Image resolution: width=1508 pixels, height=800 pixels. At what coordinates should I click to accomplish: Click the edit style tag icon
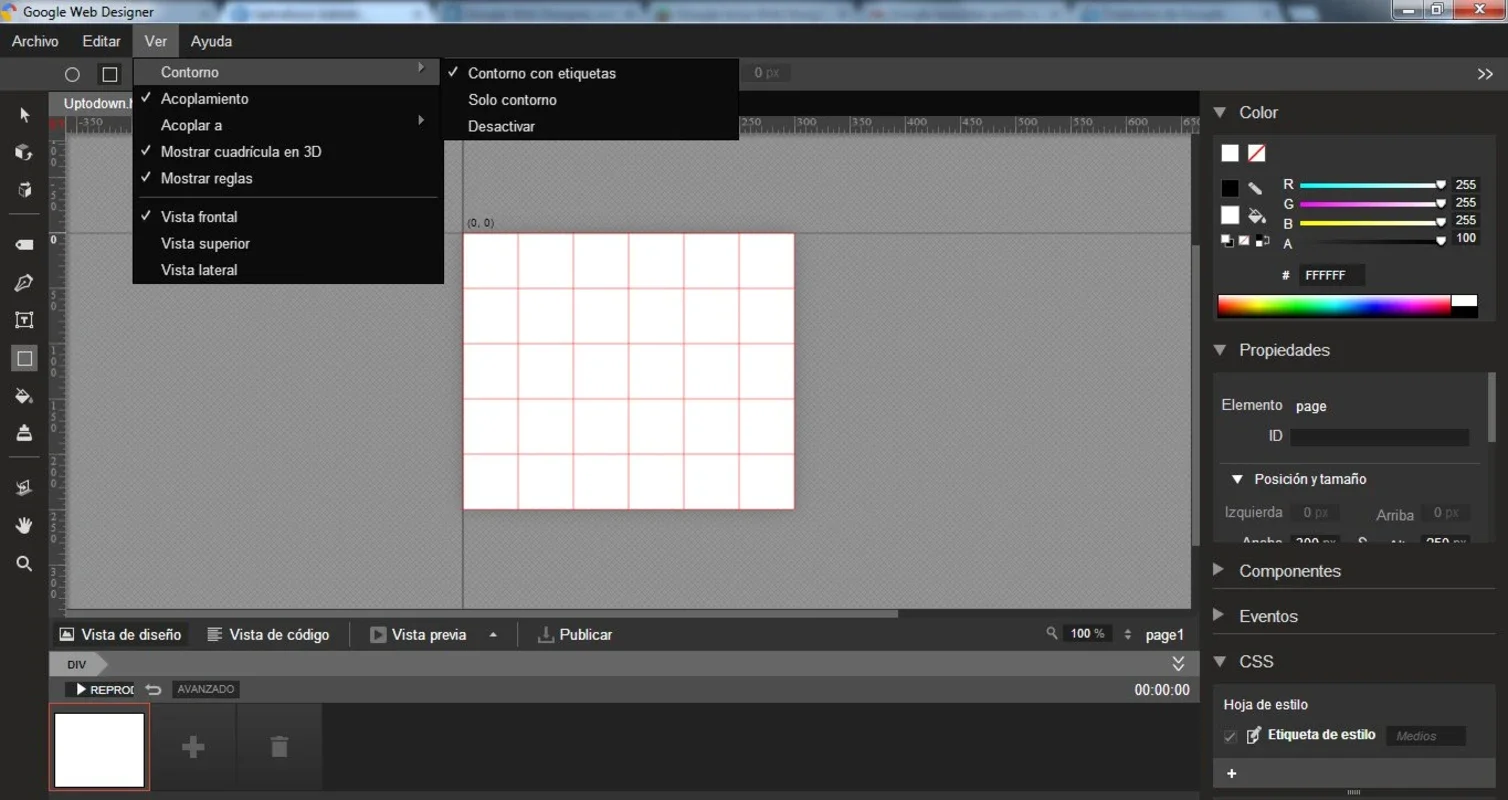coord(1253,736)
